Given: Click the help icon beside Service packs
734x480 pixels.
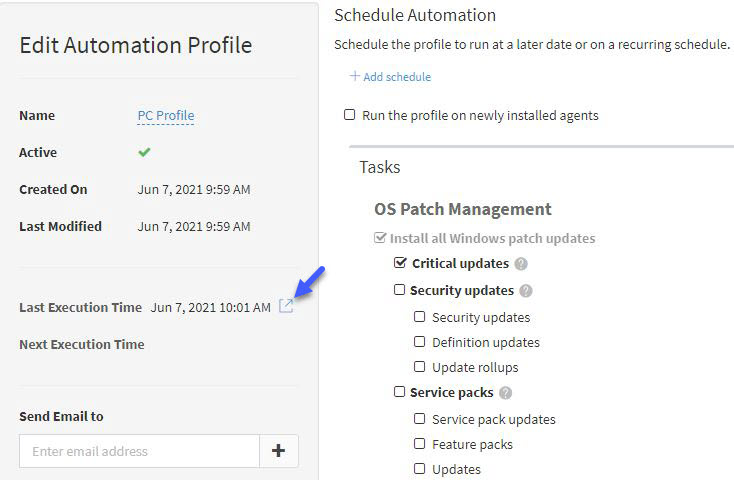Looking at the screenshot, I should click(x=506, y=392).
